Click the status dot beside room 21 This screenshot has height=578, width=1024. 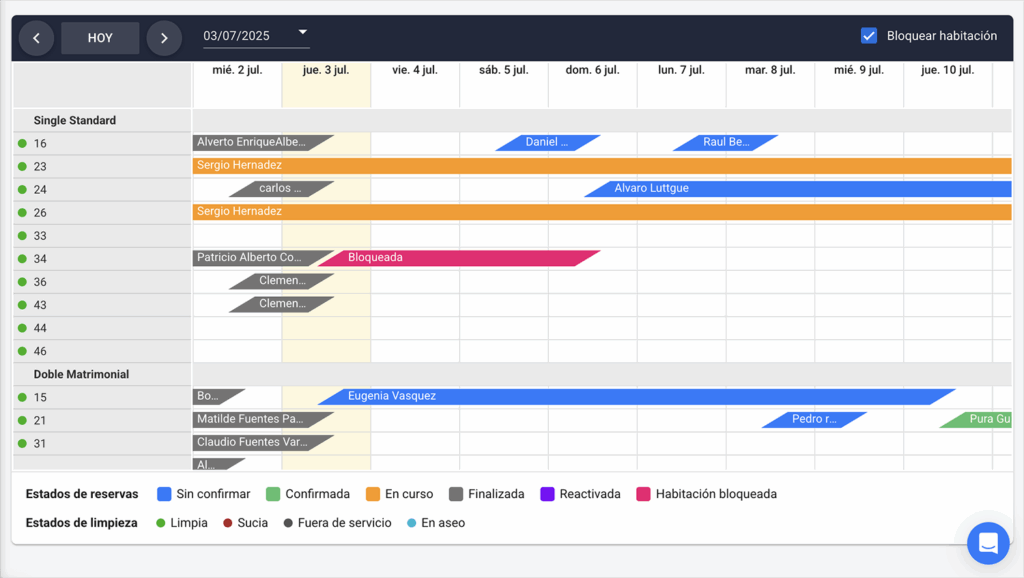tap(22, 421)
